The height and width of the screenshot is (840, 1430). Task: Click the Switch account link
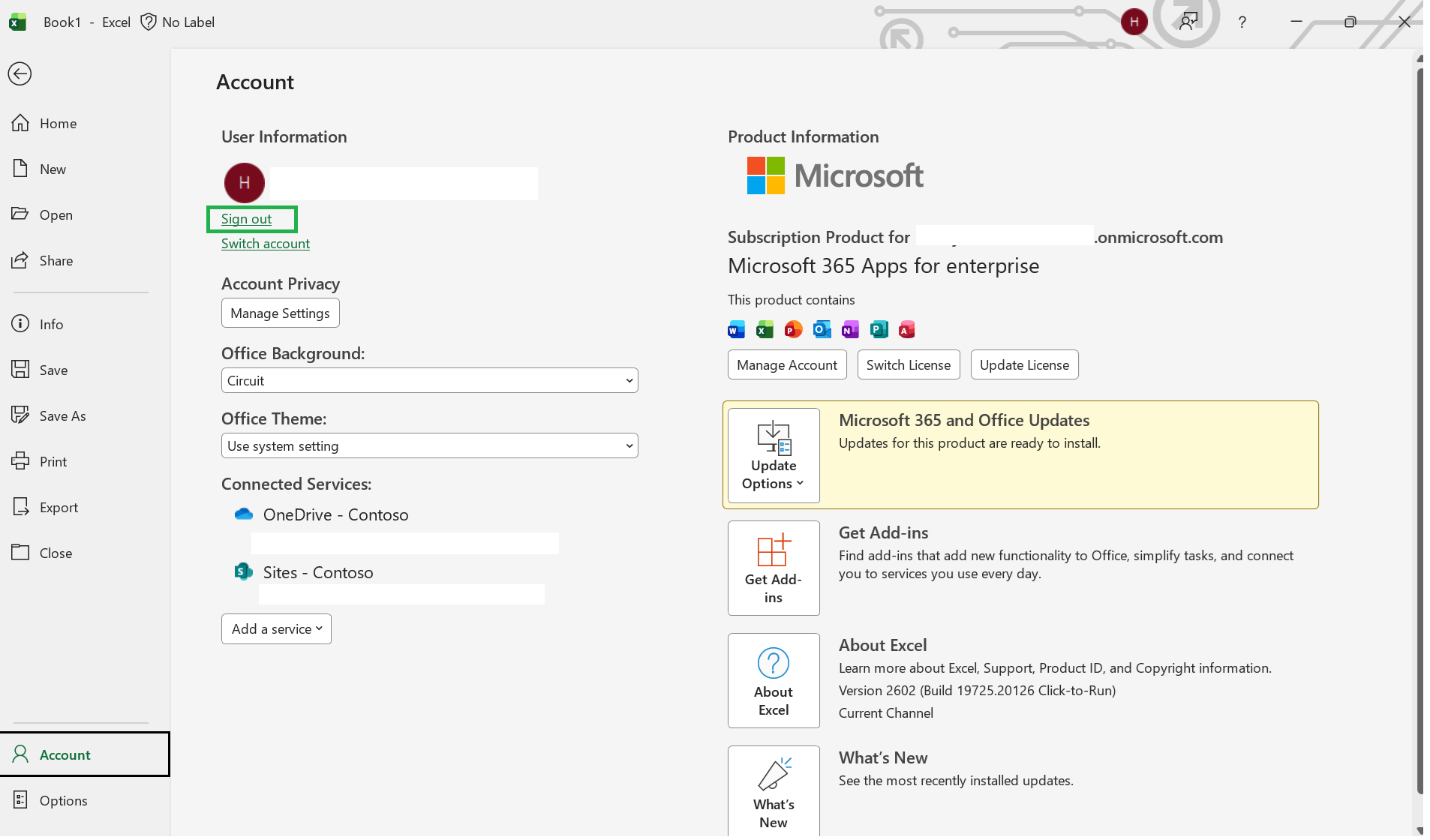pyautogui.click(x=266, y=244)
